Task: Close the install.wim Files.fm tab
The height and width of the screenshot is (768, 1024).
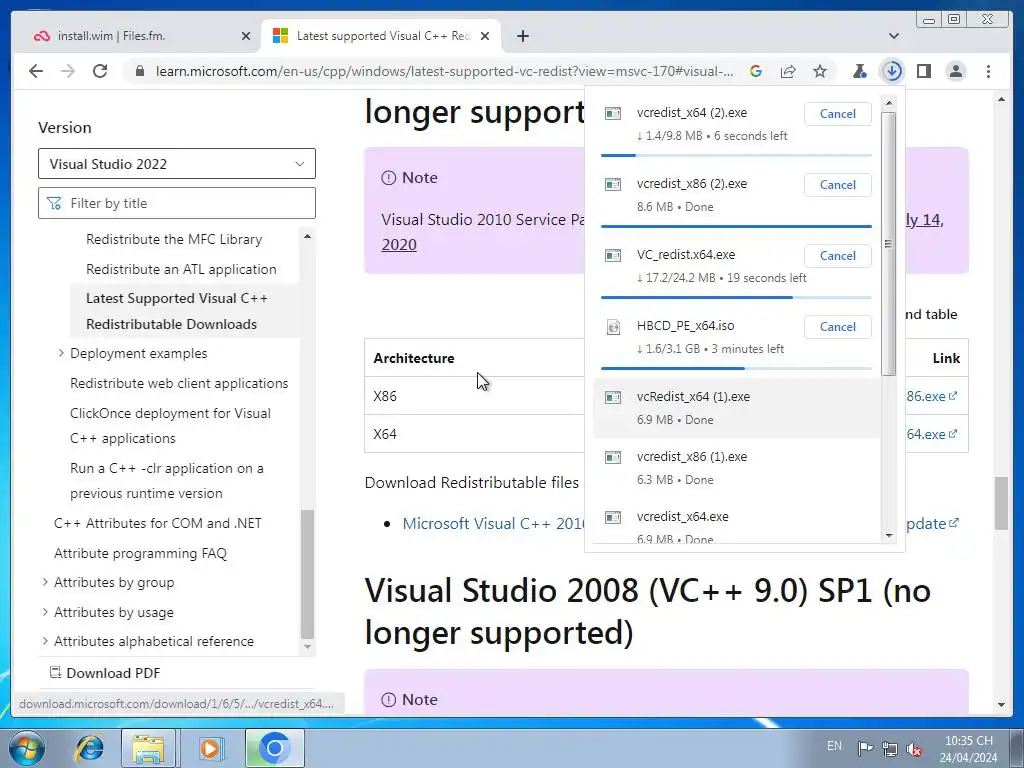Action: point(246,37)
